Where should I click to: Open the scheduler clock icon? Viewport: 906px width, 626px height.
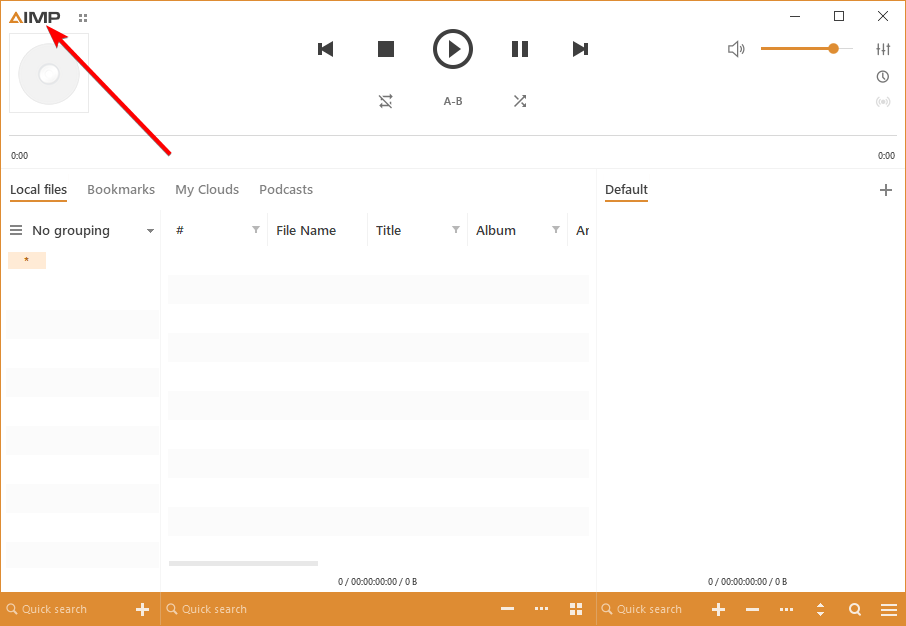[883, 76]
